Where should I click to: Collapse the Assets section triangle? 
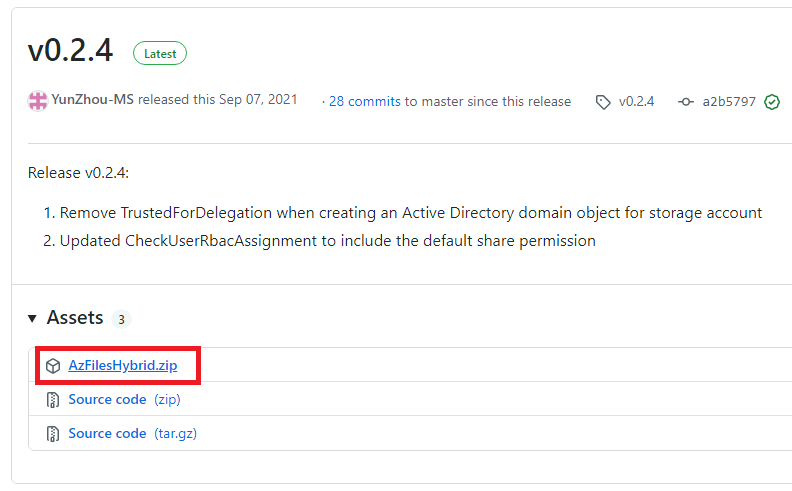click(32, 318)
